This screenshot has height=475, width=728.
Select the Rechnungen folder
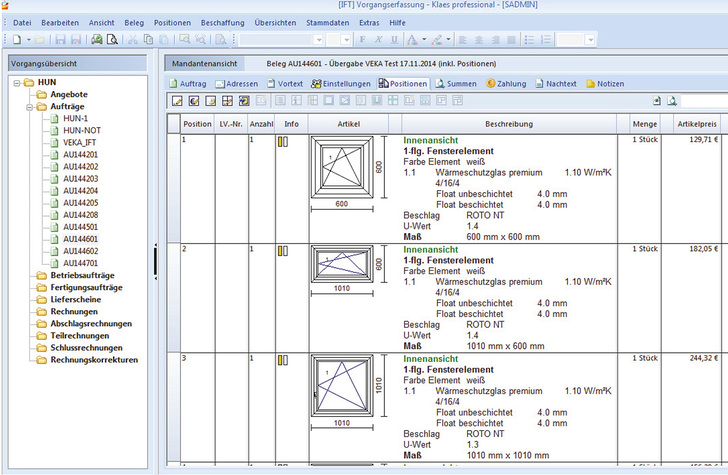(72, 311)
